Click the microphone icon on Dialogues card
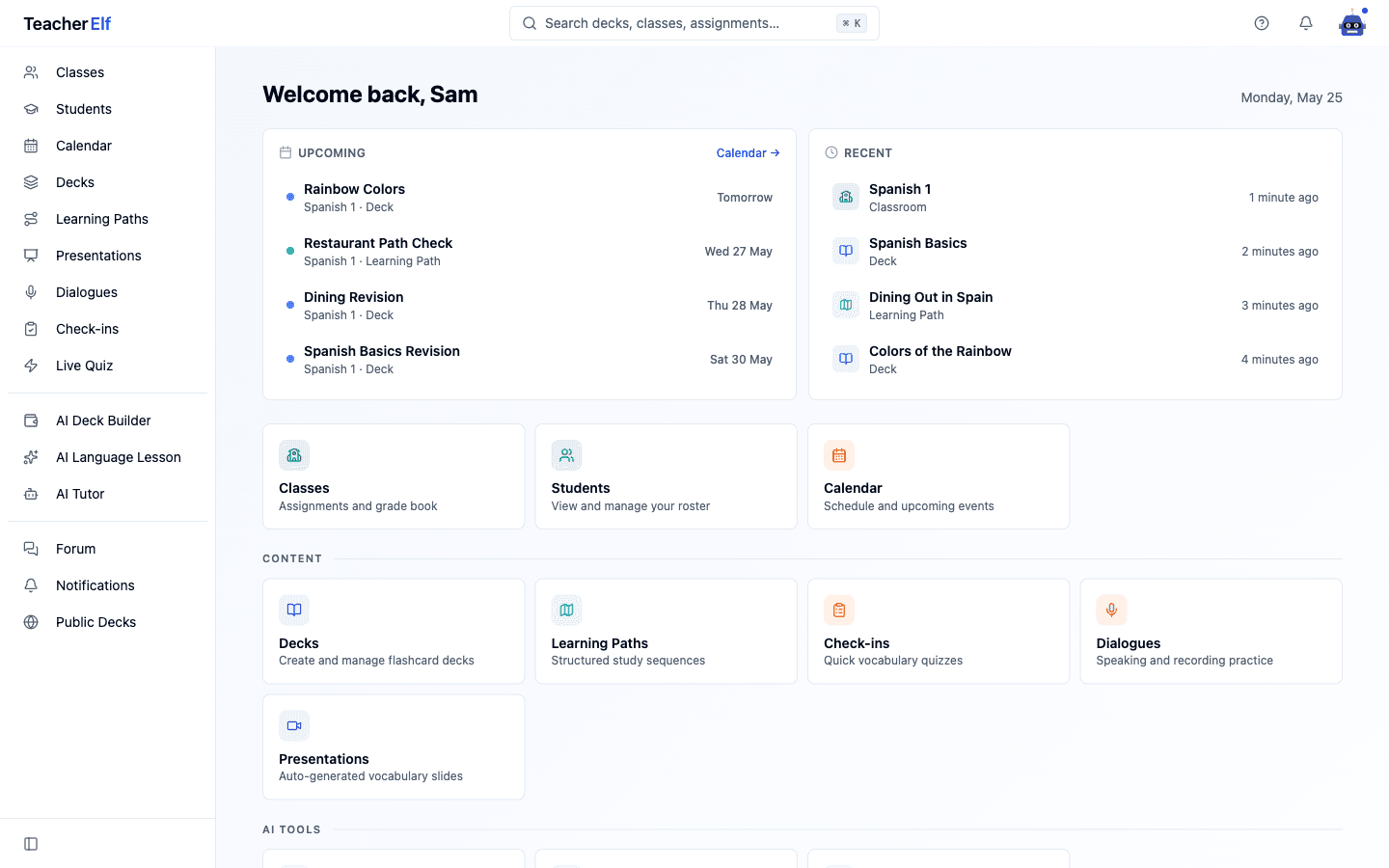The image size is (1389, 868). (1111, 610)
